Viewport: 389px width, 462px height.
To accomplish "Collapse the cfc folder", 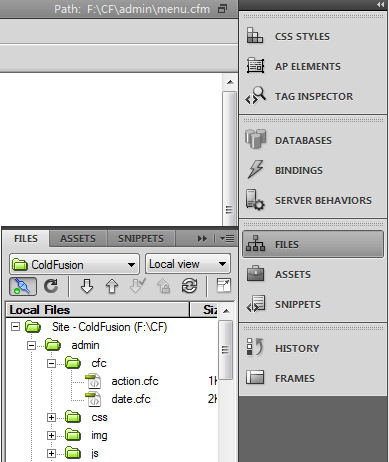I will [x=51, y=363].
